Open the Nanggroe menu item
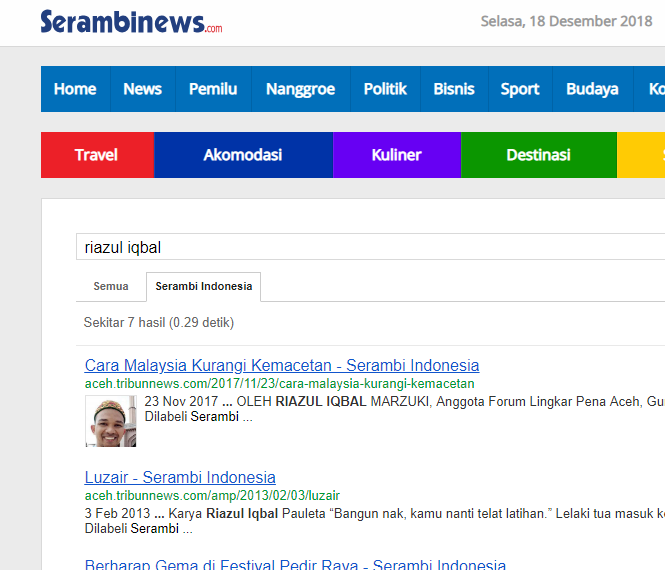 pos(301,89)
